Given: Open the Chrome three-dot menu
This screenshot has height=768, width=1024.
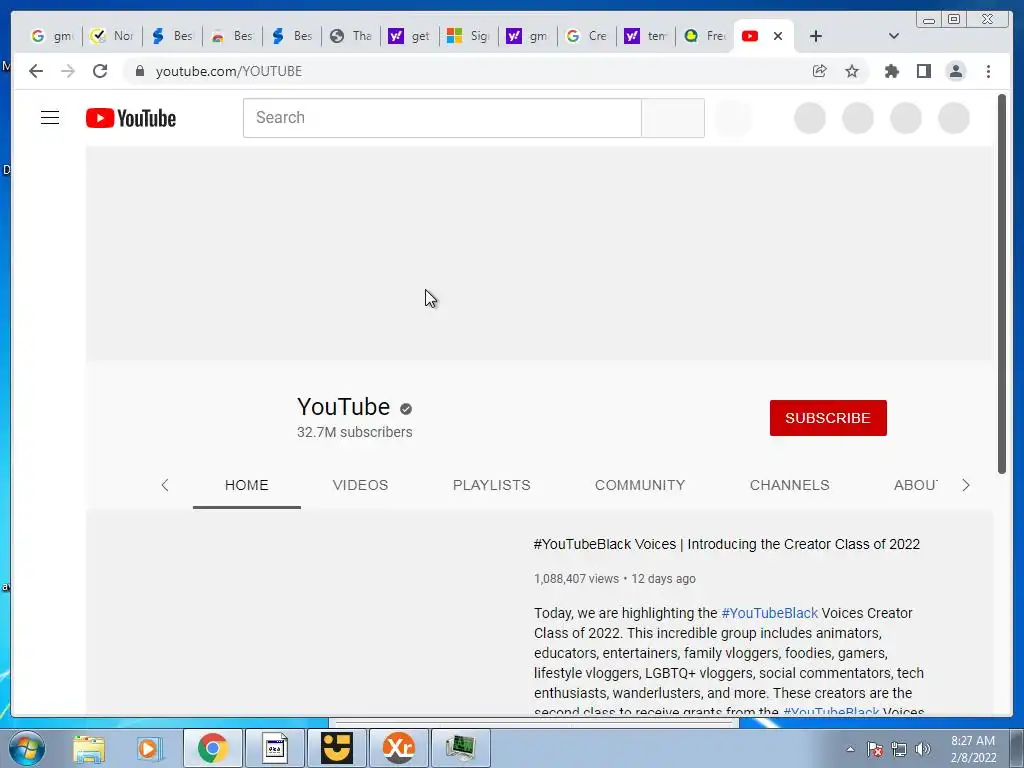Looking at the screenshot, I should coord(988,71).
